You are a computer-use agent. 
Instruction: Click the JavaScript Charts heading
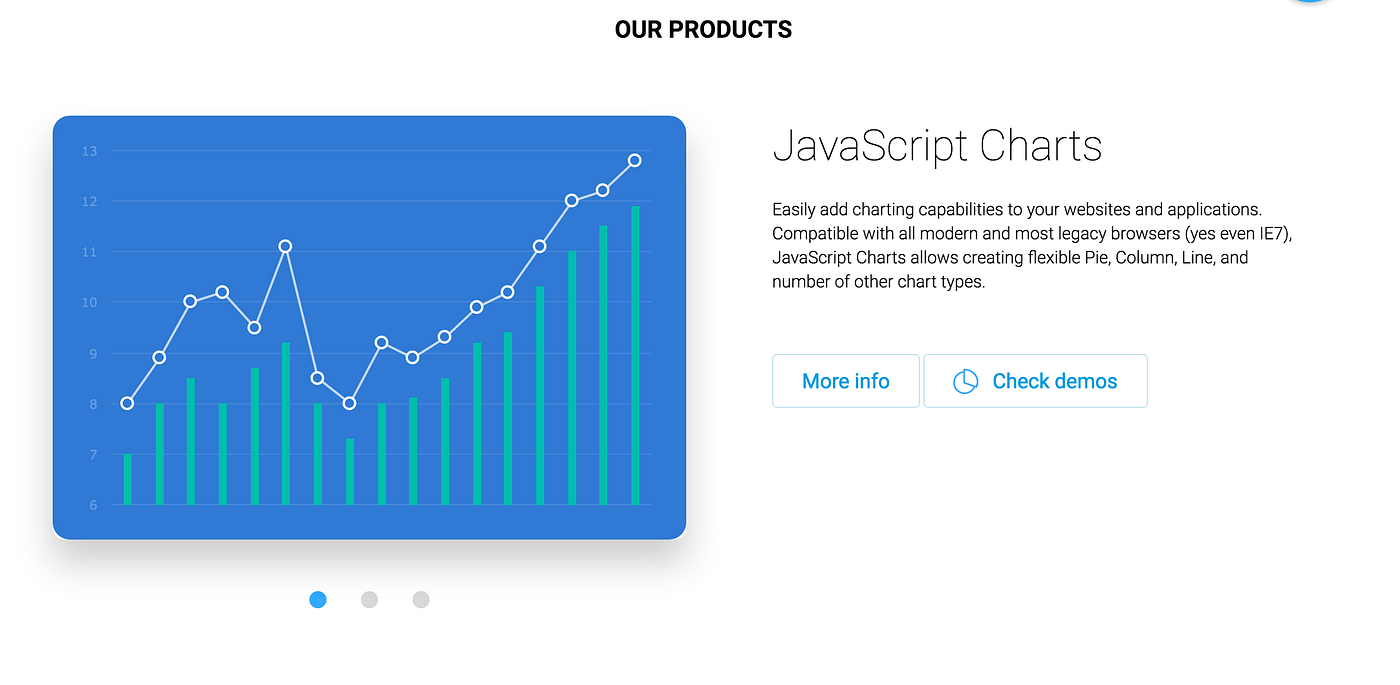(x=937, y=146)
